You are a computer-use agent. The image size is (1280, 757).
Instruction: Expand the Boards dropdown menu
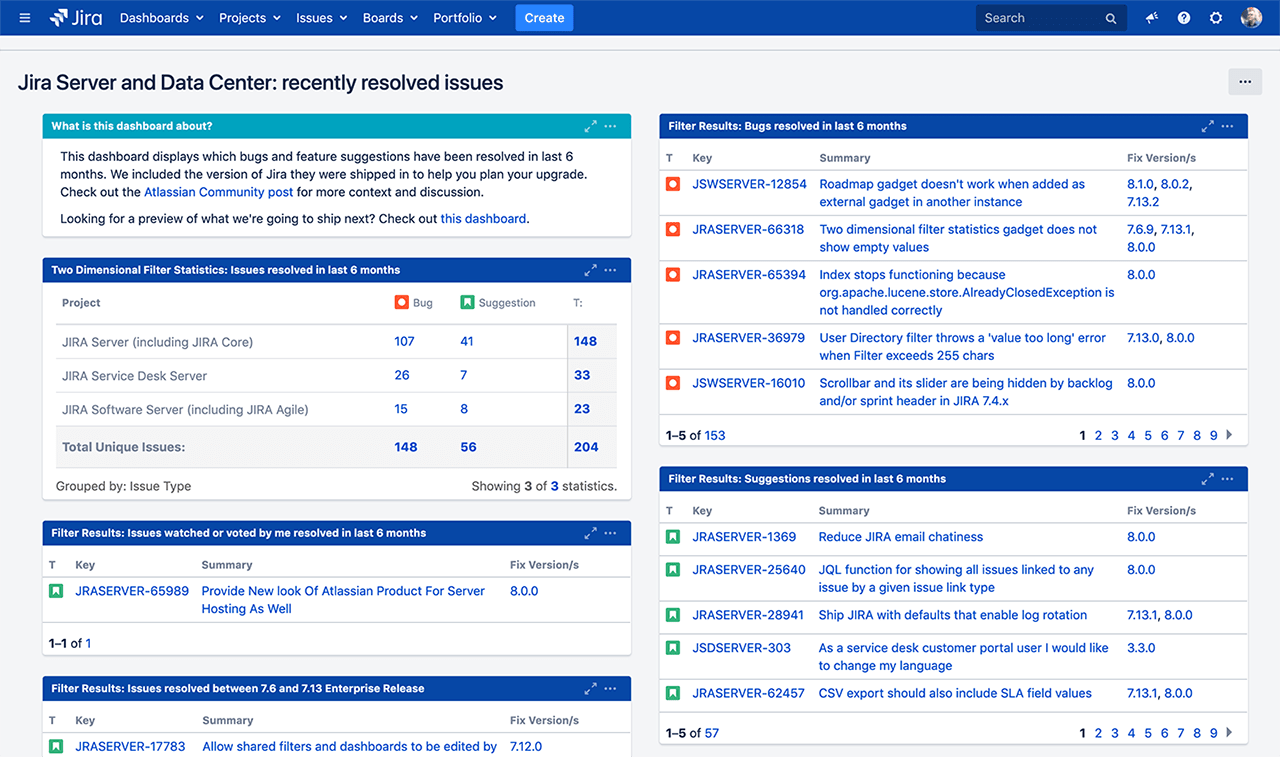click(391, 18)
